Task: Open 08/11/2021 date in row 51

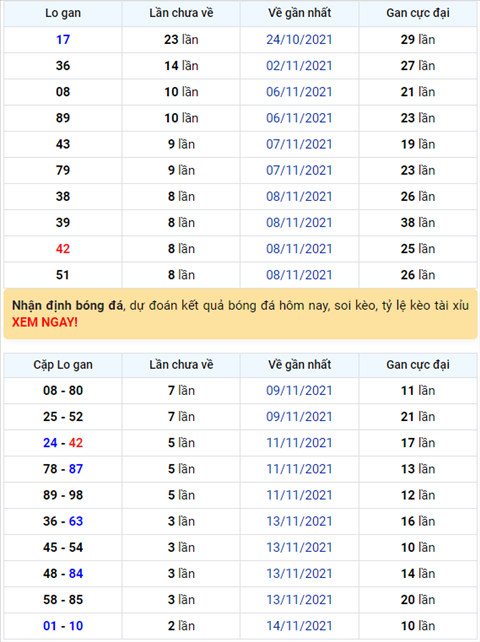Action: pos(299,275)
